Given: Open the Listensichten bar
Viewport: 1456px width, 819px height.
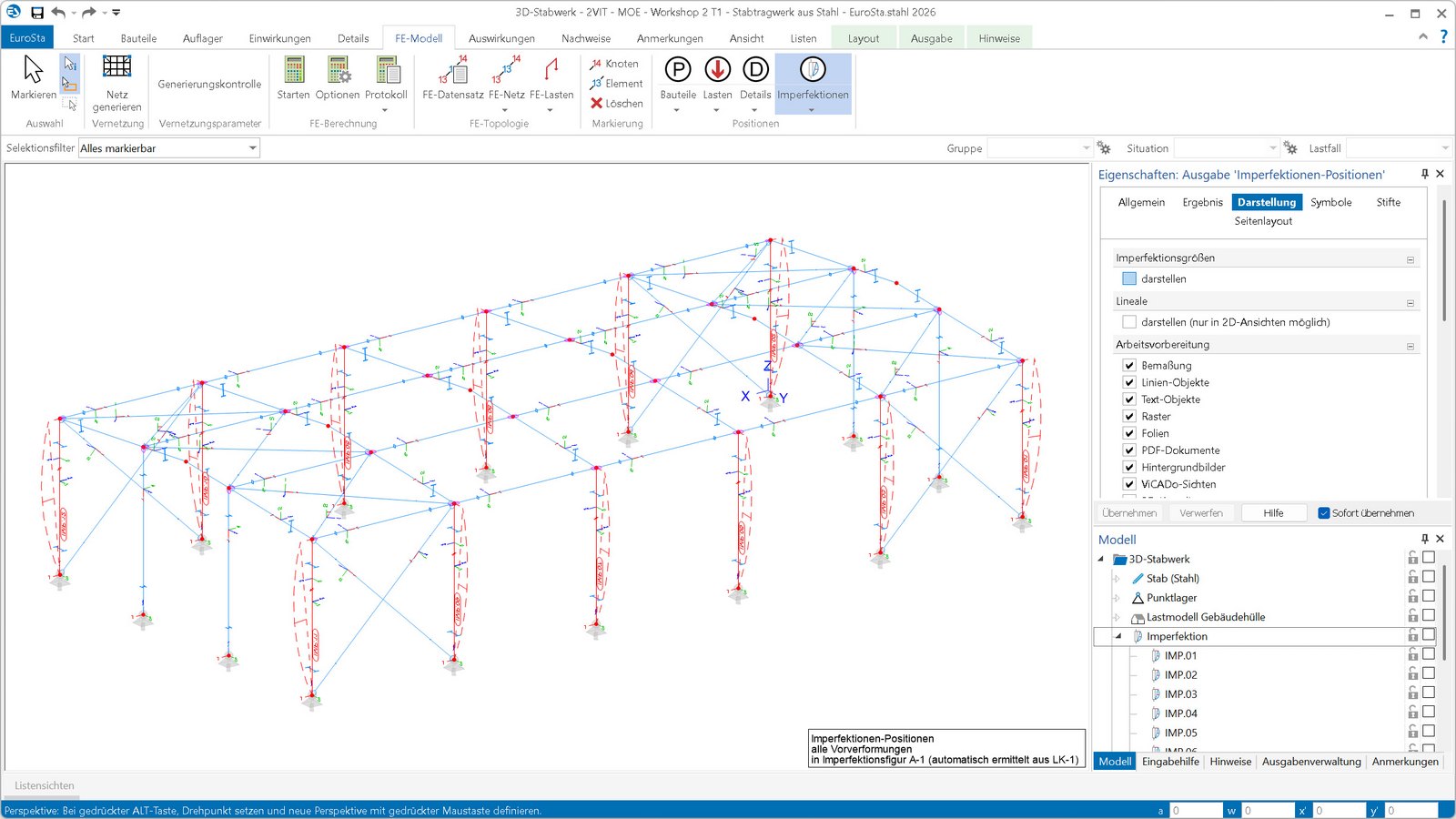Looking at the screenshot, I should click(44, 785).
